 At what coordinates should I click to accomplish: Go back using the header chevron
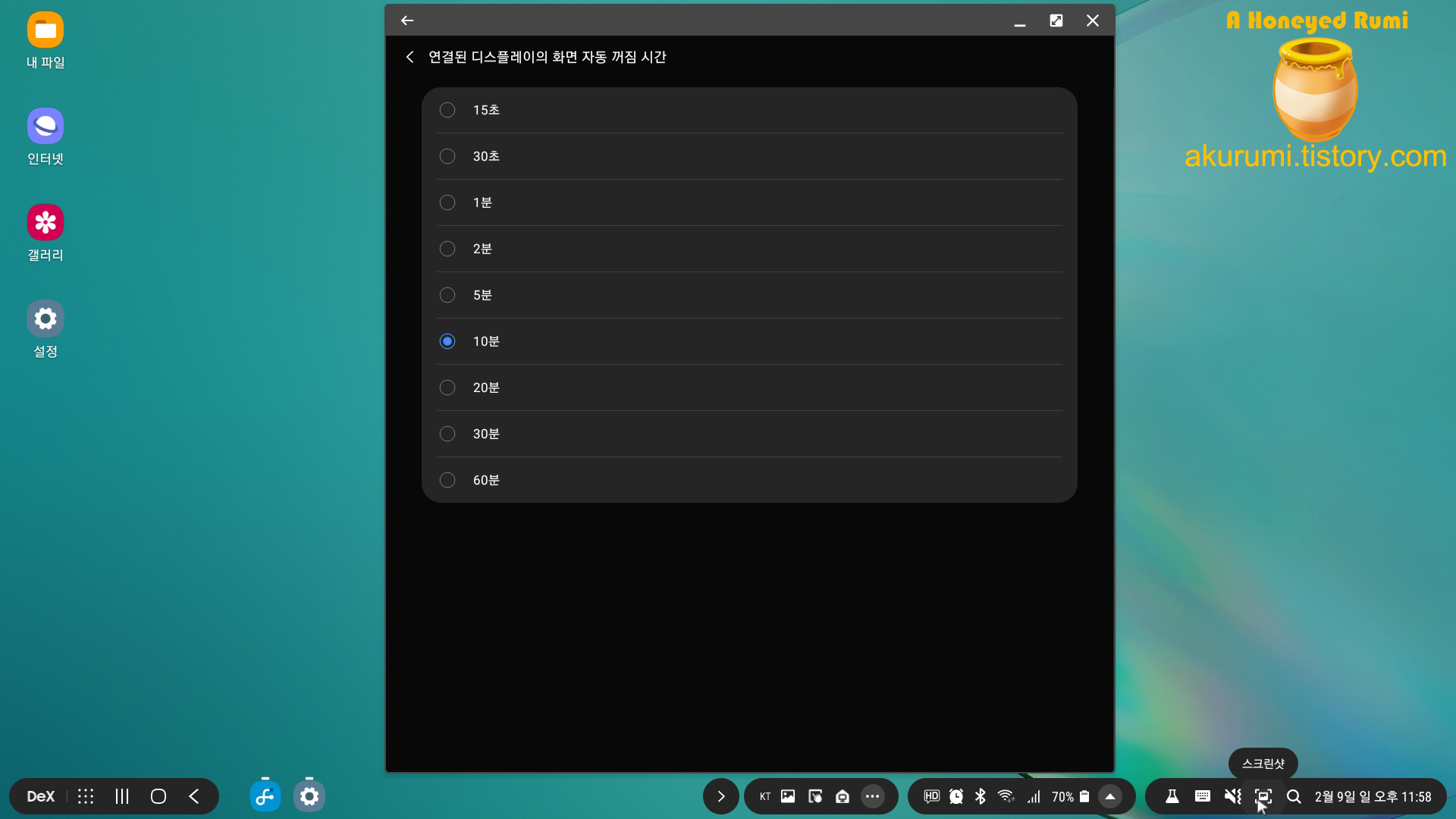click(409, 57)
